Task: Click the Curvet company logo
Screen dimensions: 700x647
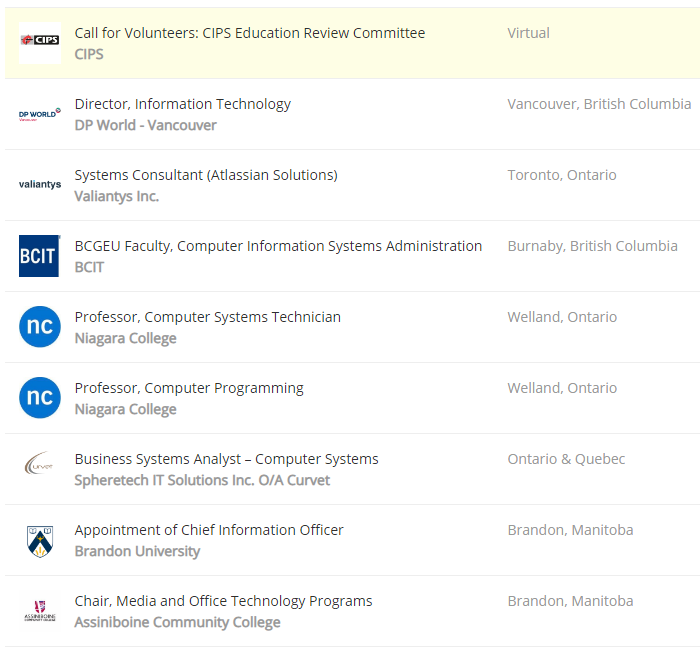Action: [x=40, y=469]
